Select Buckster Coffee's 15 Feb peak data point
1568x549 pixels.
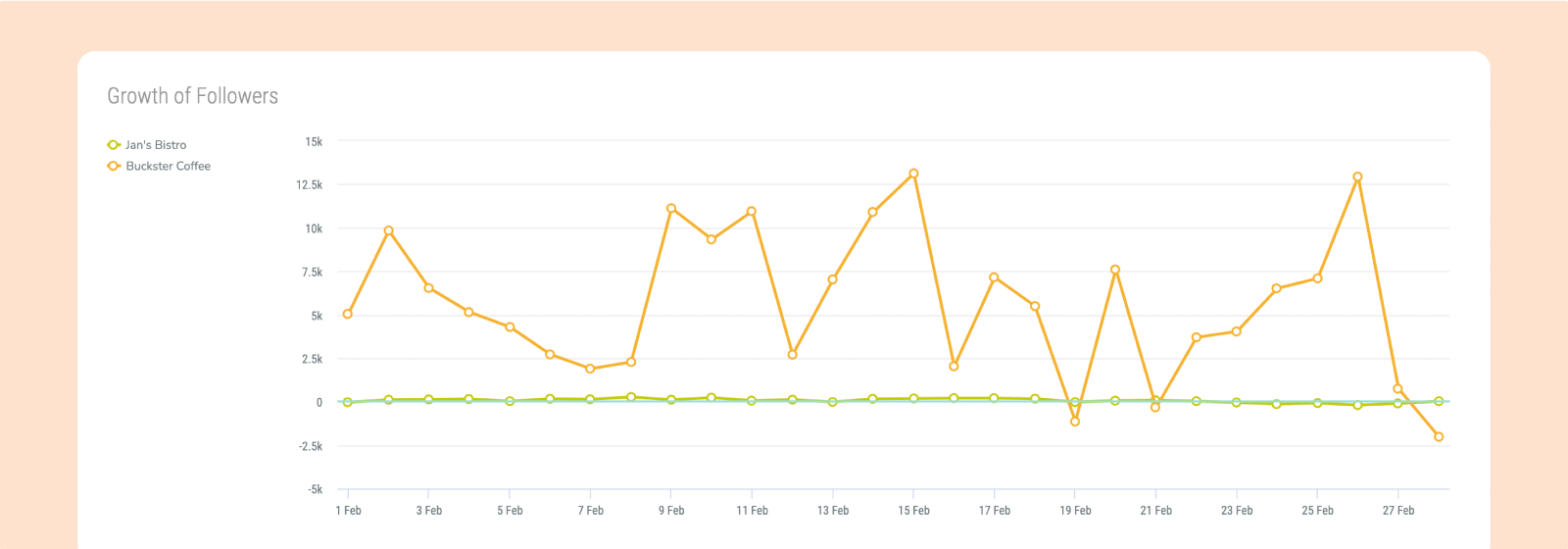913,174
